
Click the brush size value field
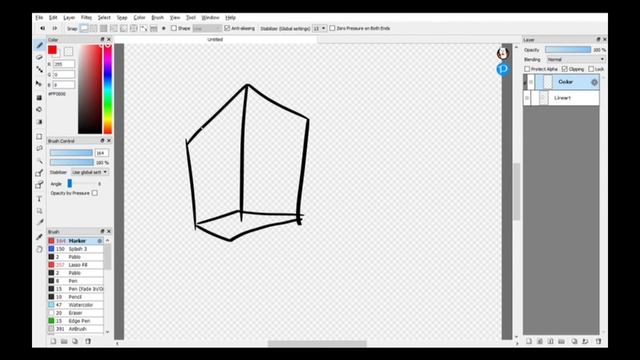click(x=102, y=153)
